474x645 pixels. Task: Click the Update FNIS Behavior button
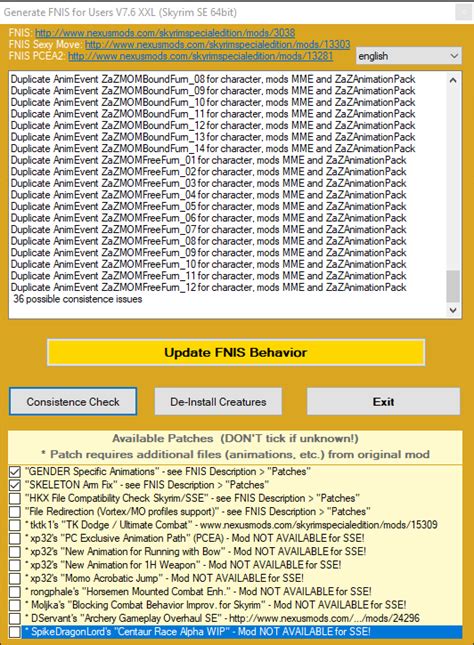(x=236, y=353)
